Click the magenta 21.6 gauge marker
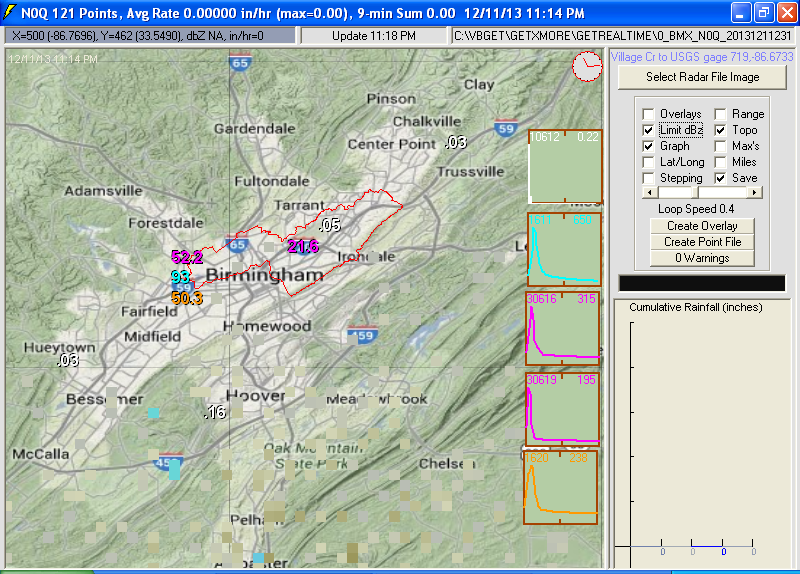The height and width of the screenshot is (574, 800). pos(302,246)
